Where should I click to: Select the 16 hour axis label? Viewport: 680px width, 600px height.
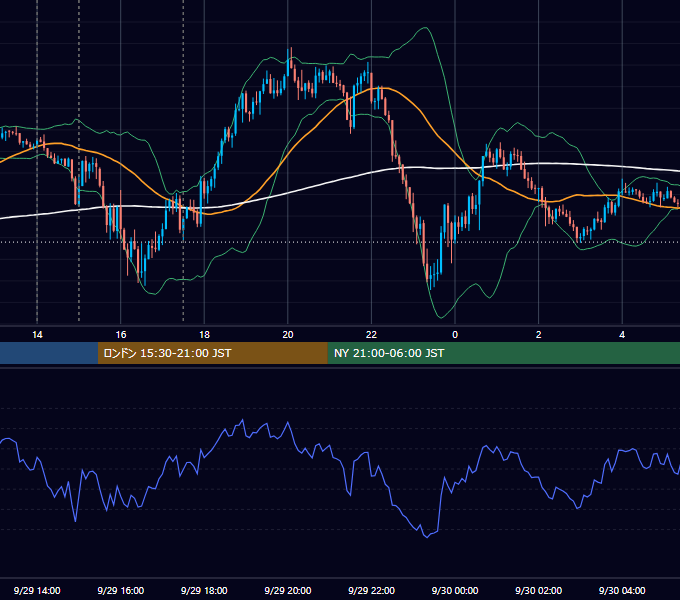tap(121, 335)
